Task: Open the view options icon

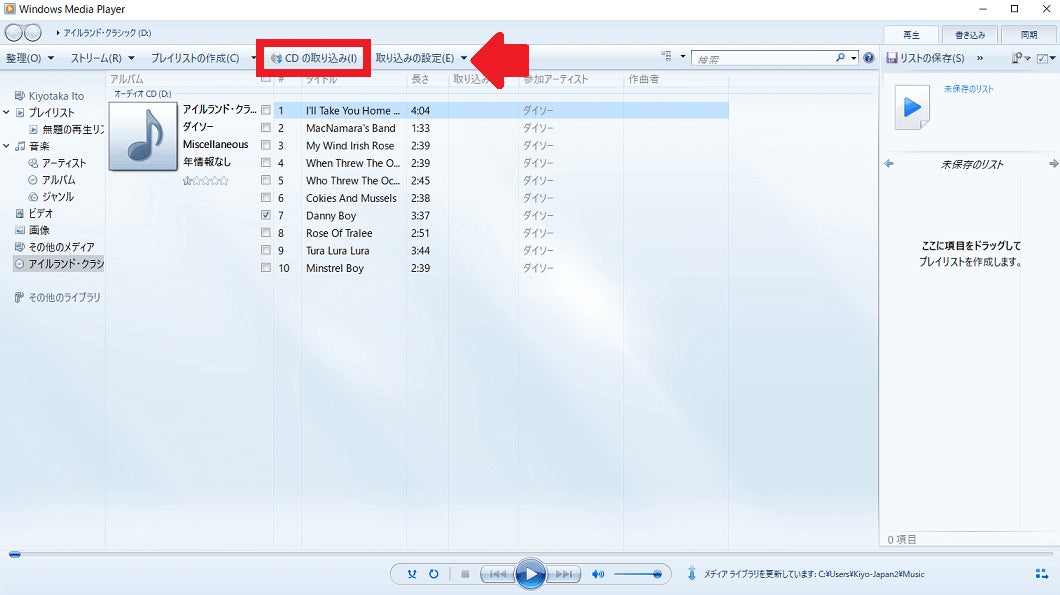Action: pyautogui.click(x=667, y=57)
